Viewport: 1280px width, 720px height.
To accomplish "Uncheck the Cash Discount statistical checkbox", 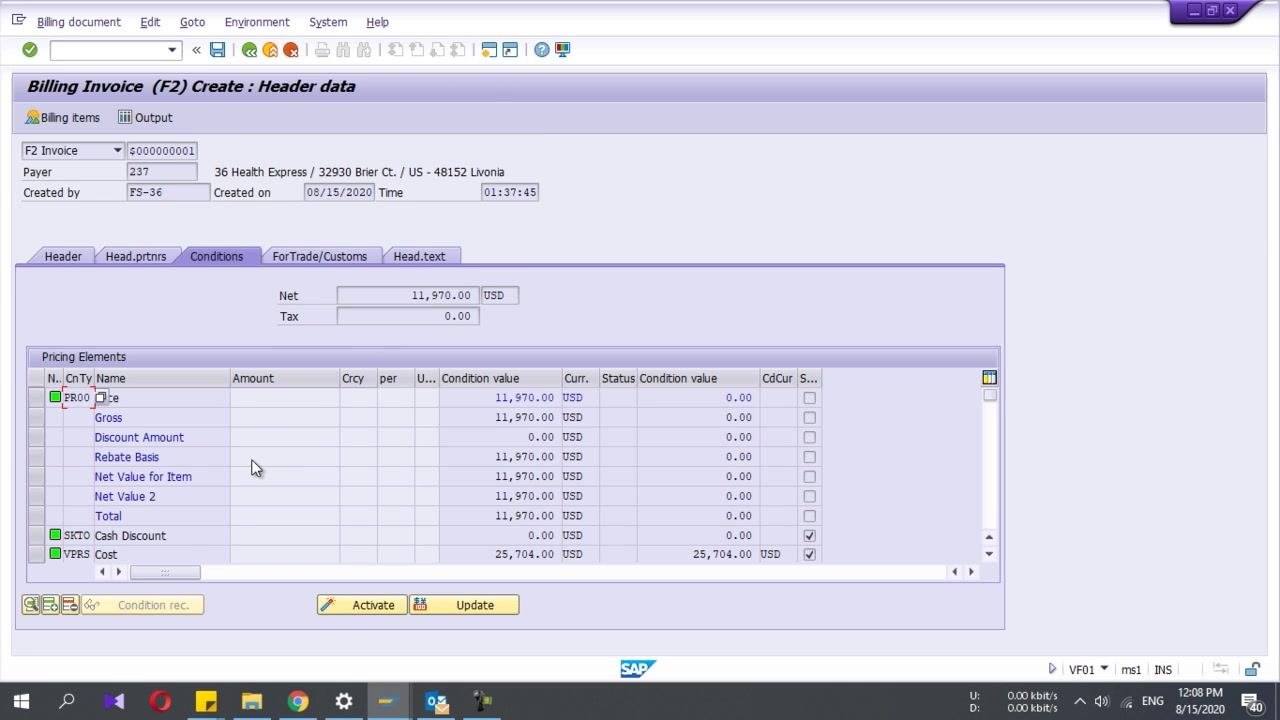I will click(x=809, y=536).
